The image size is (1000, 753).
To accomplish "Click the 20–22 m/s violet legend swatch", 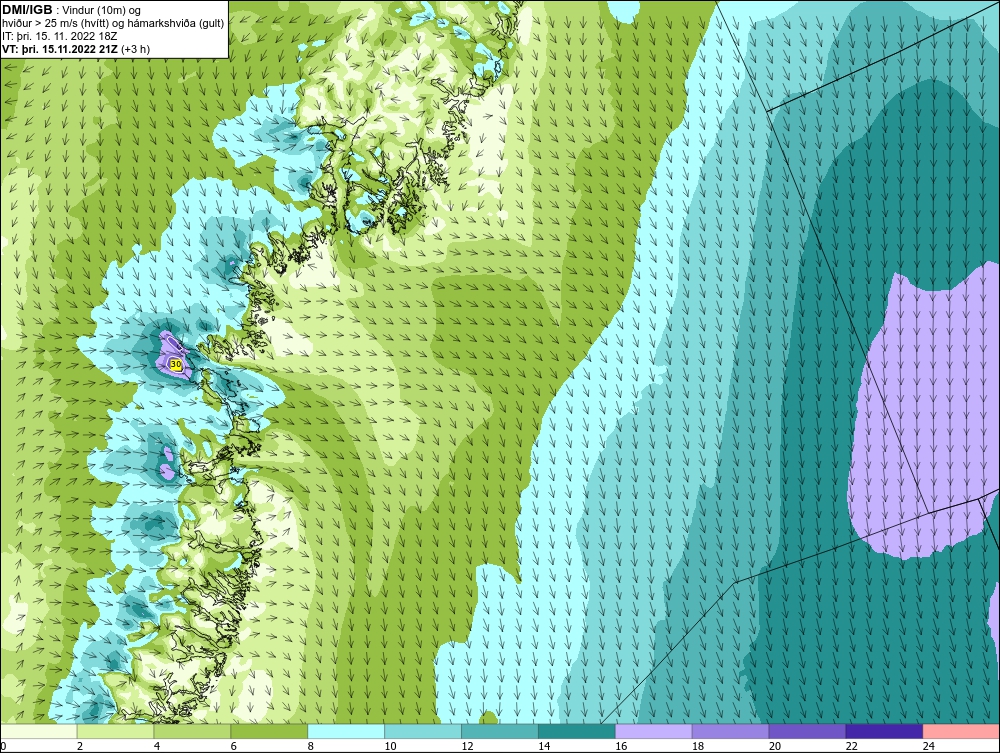I will [x=807, y=731].
